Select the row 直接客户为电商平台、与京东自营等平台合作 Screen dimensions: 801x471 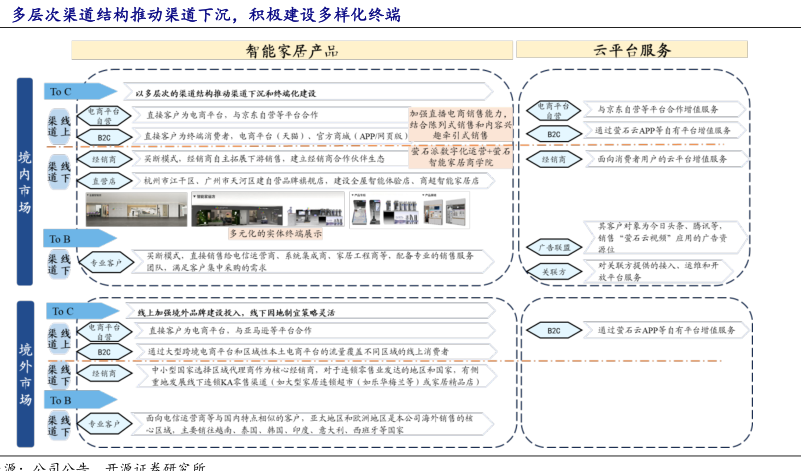click(271, 115)
